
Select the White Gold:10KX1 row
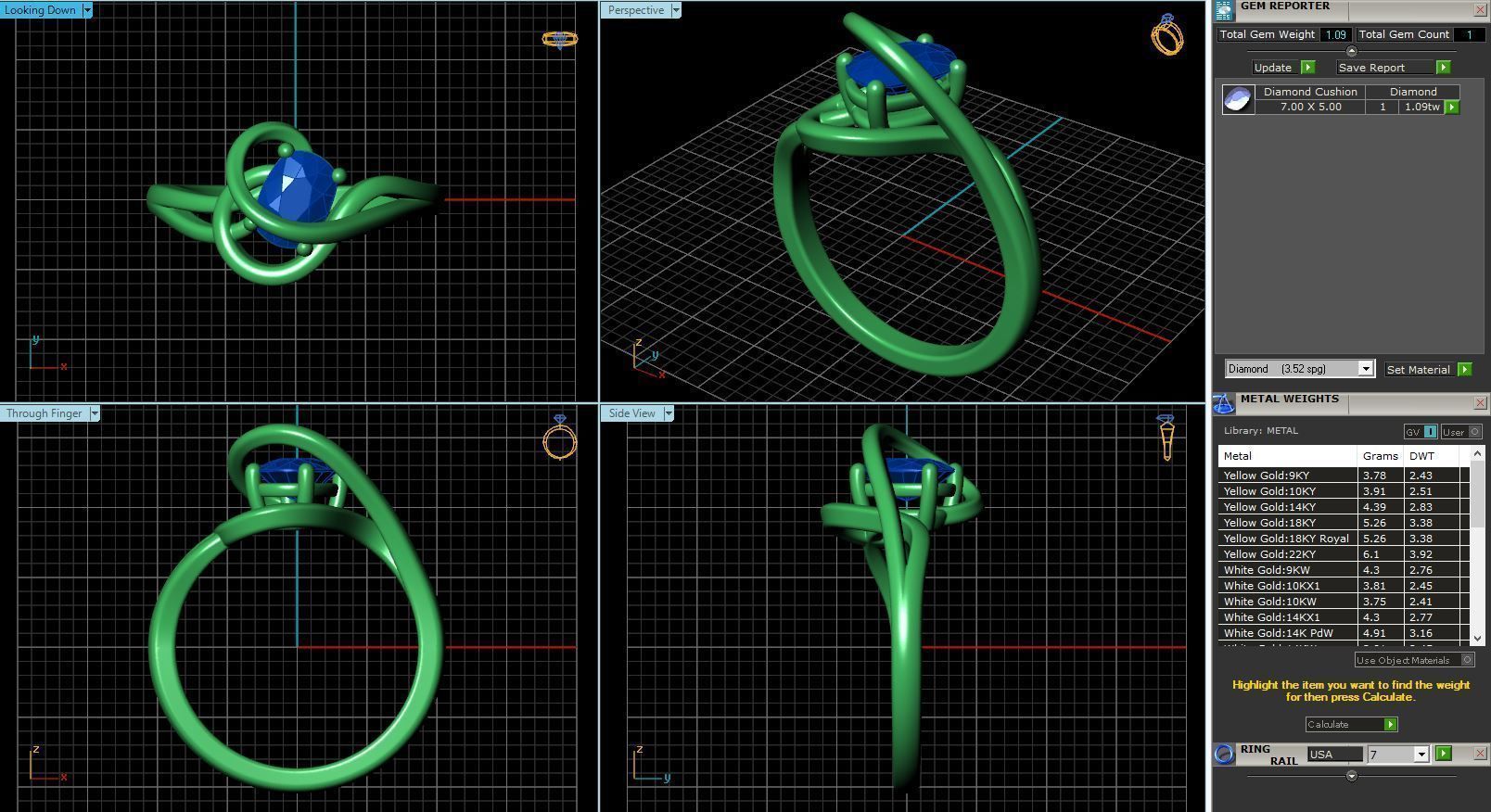coord(1344,586)
